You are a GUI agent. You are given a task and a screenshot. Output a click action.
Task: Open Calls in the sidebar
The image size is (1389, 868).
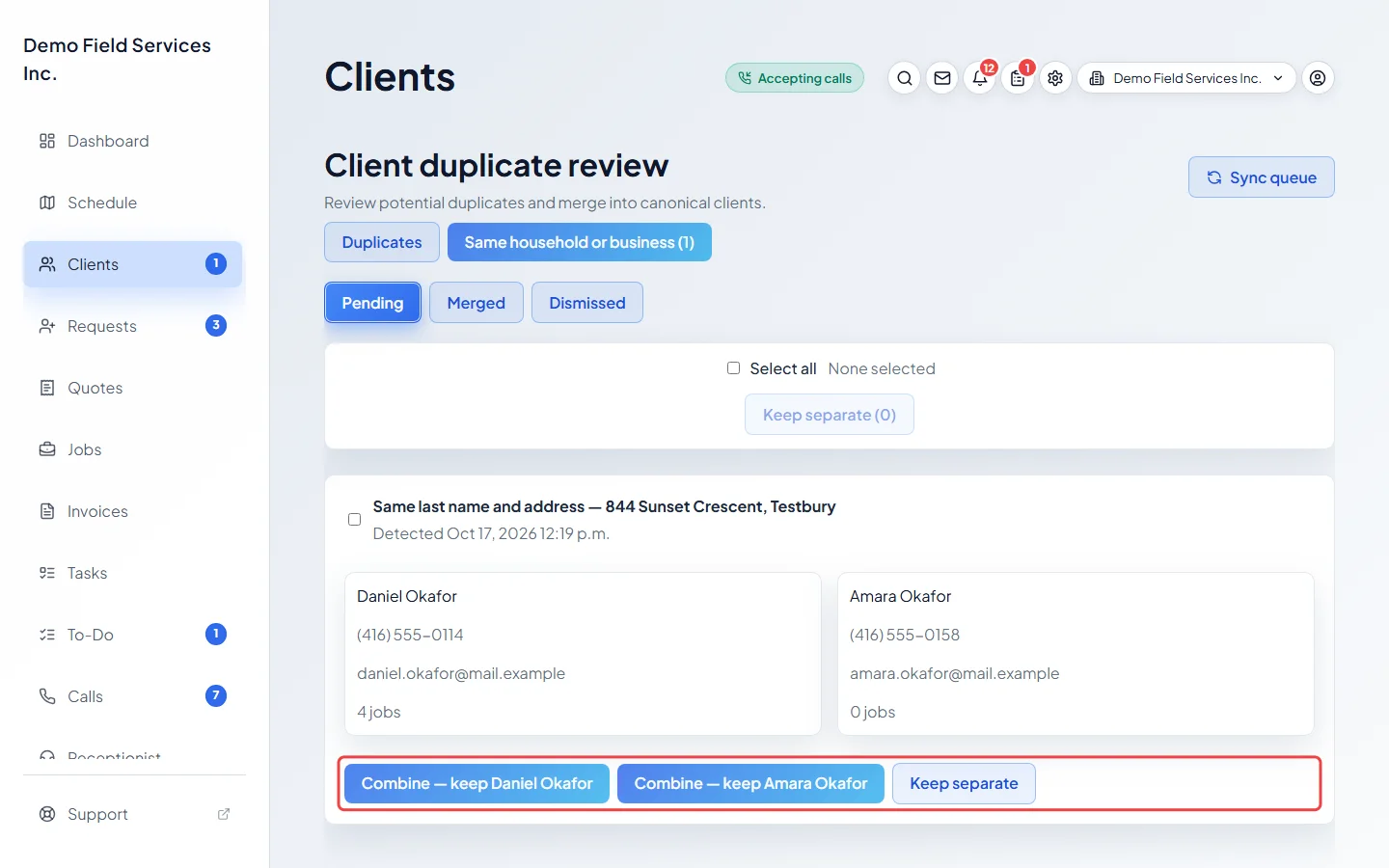click(133, 696)
